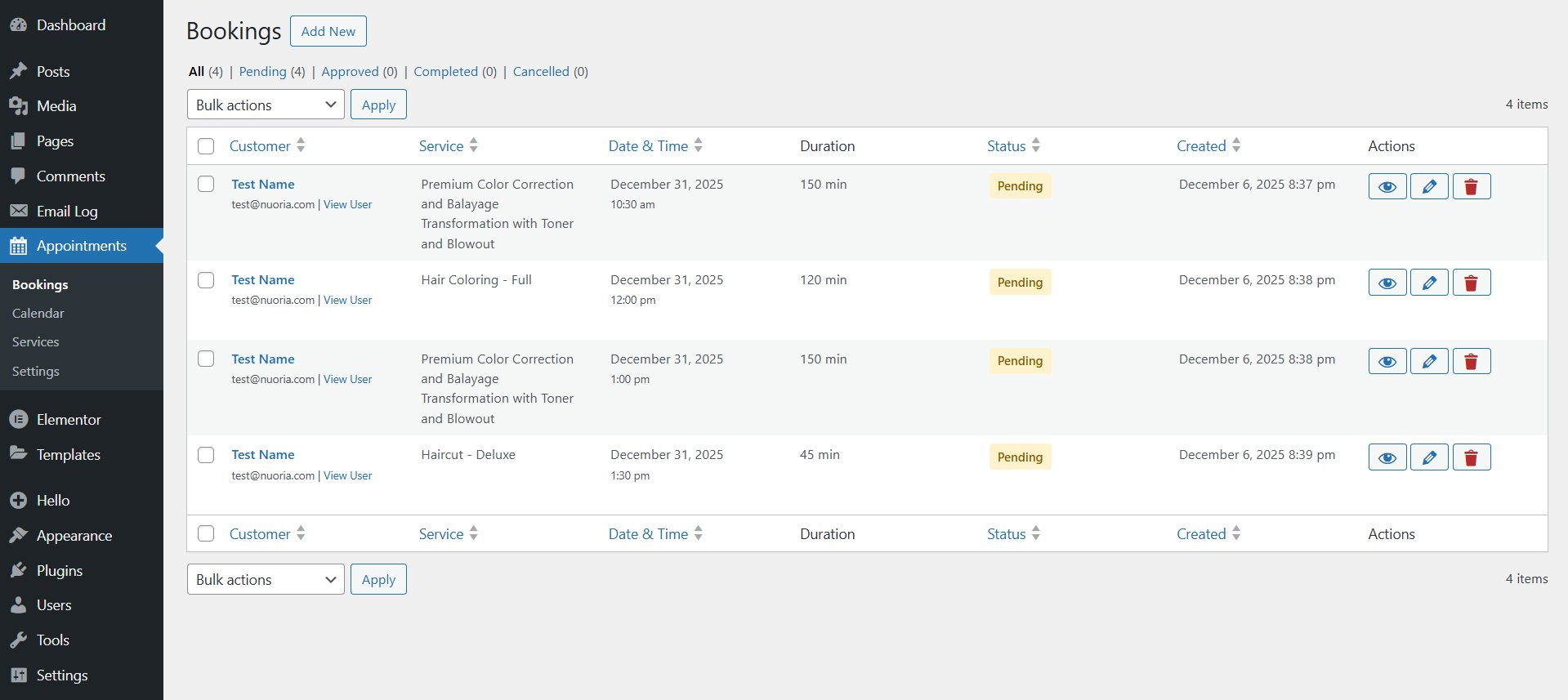The height and width of the screenshot is (700, 1568).
Task: Click the Add New booking button
Action: point(328,31)
